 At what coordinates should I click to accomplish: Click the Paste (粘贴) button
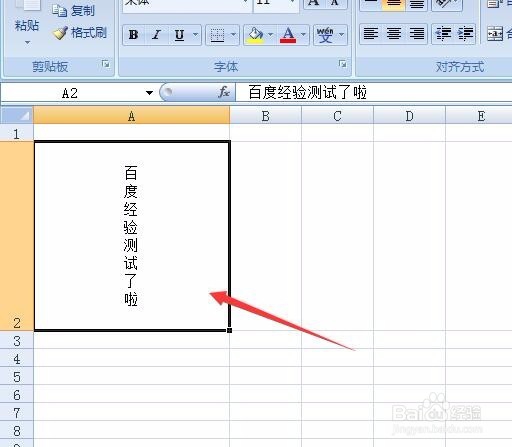(x=27, y=17)
